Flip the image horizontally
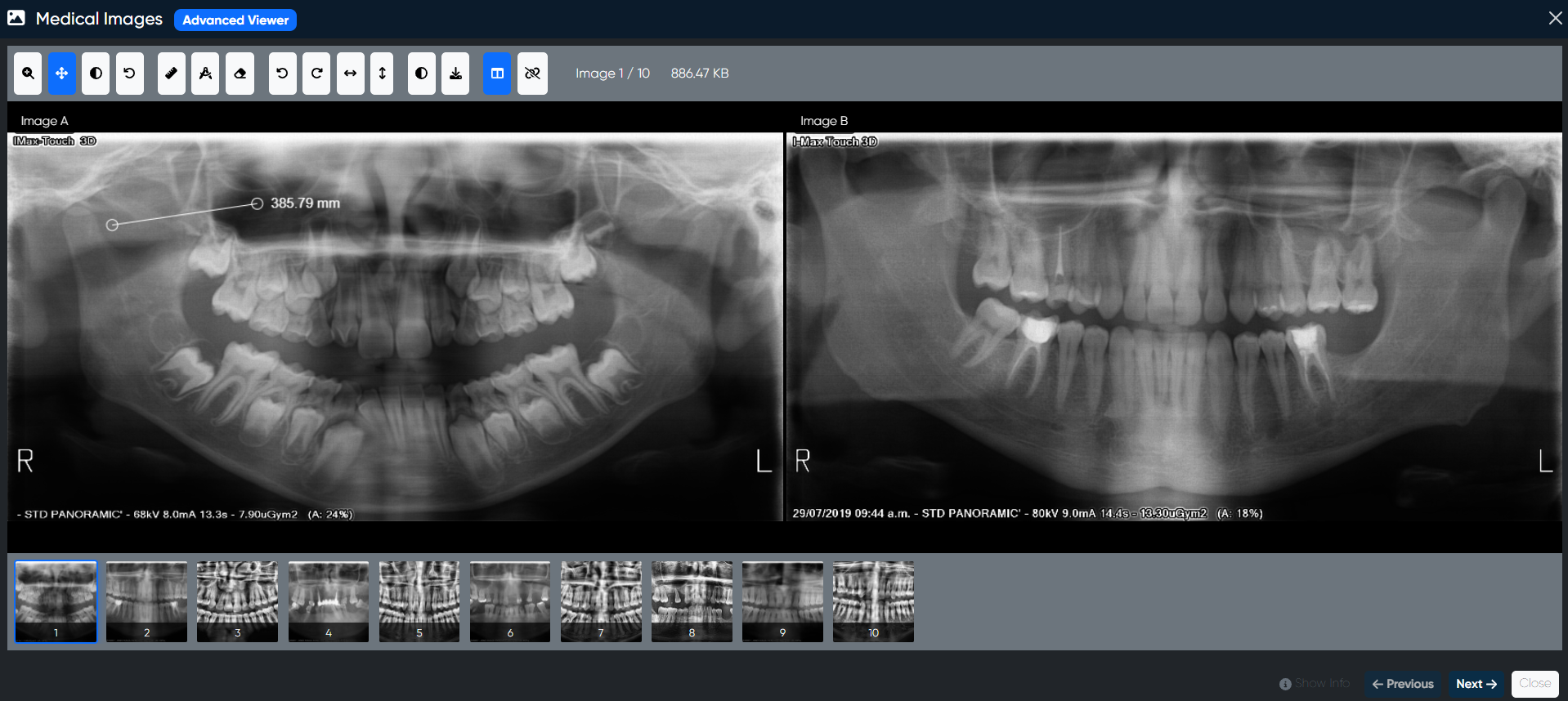Image resolution: width=1568 pixels, height=701 pixels. (x=350, y=74)
